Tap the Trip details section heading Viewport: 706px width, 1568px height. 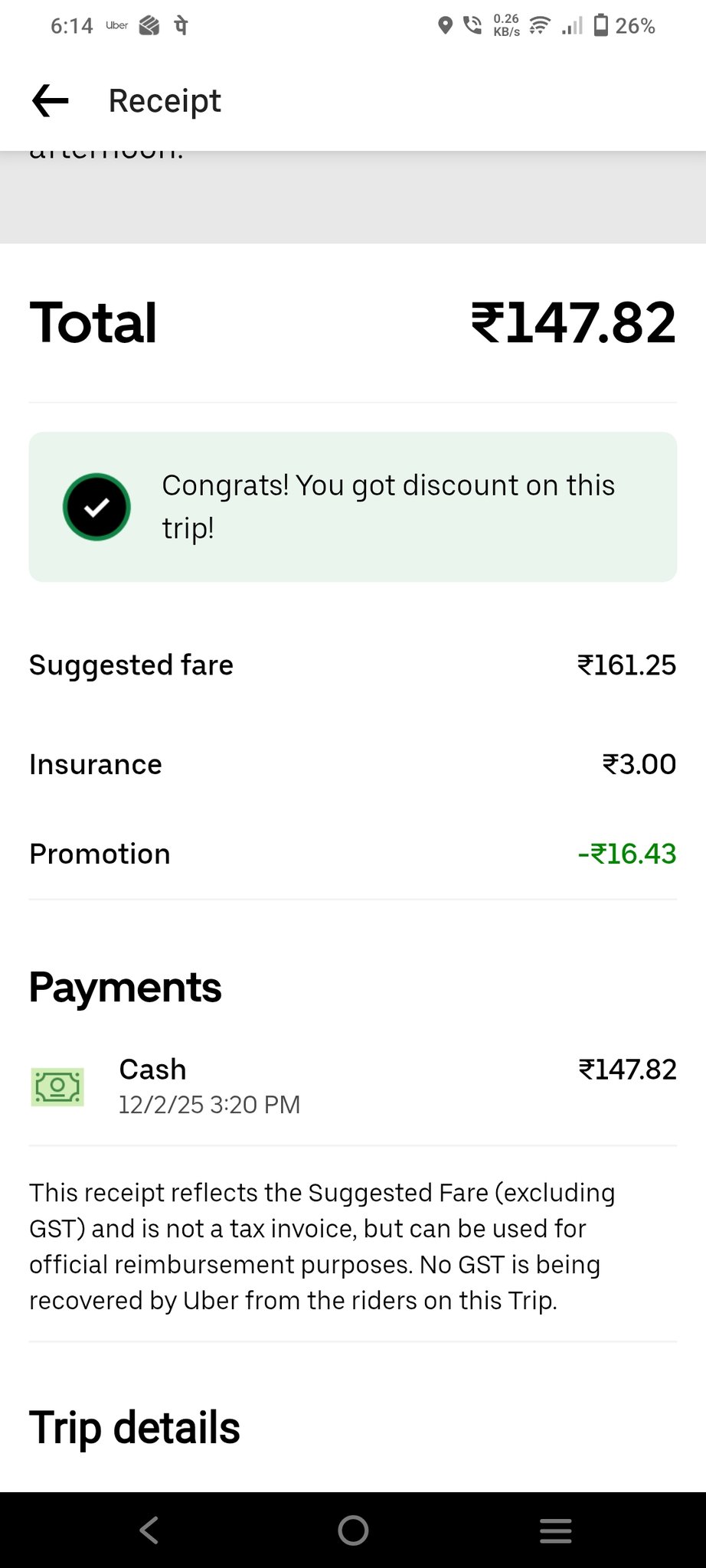(x=135, y=1428)
